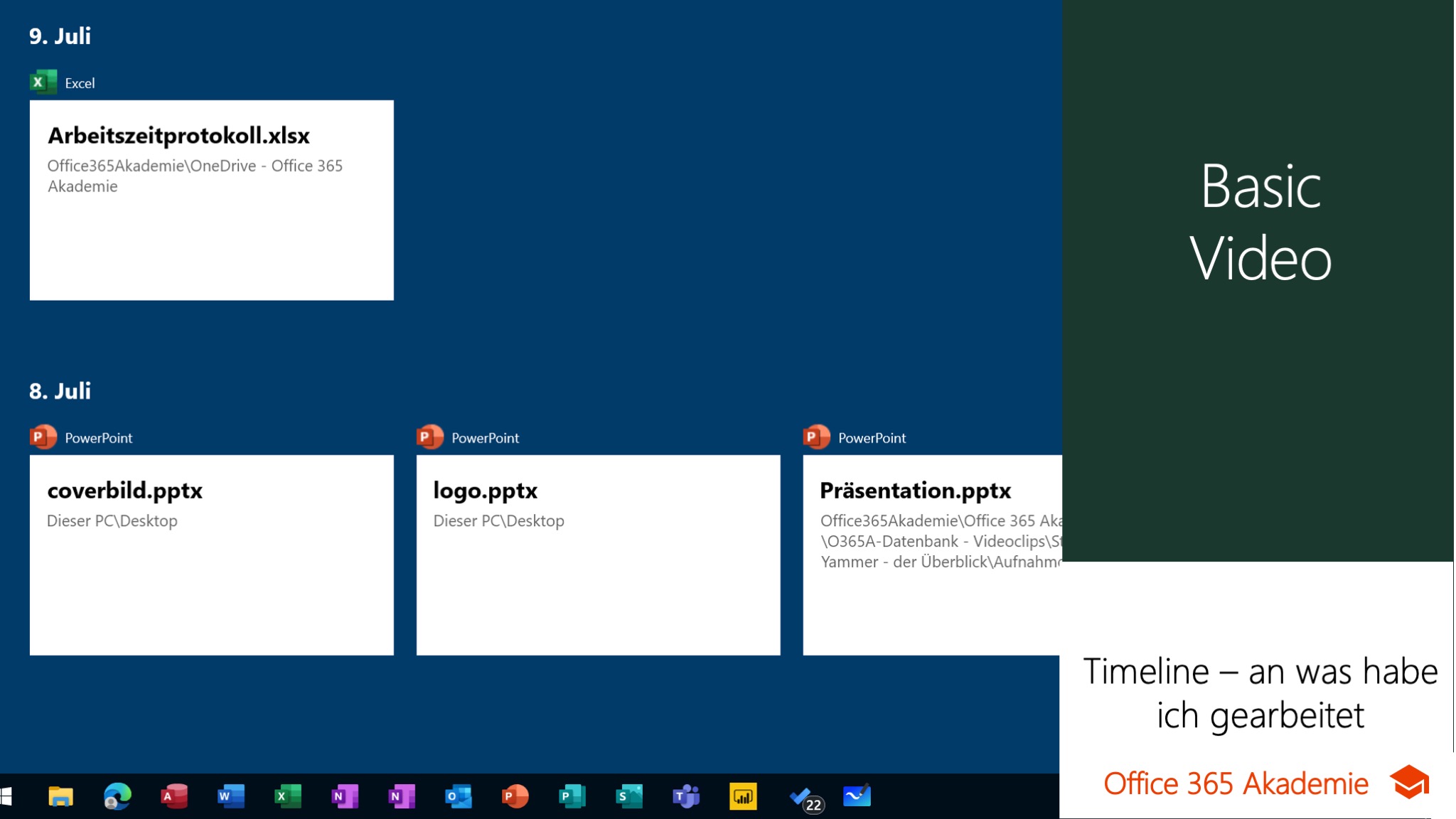Launch PowerPoint from the taskbar
Screen dimensions: 1456x819
(x=515, y=796)
